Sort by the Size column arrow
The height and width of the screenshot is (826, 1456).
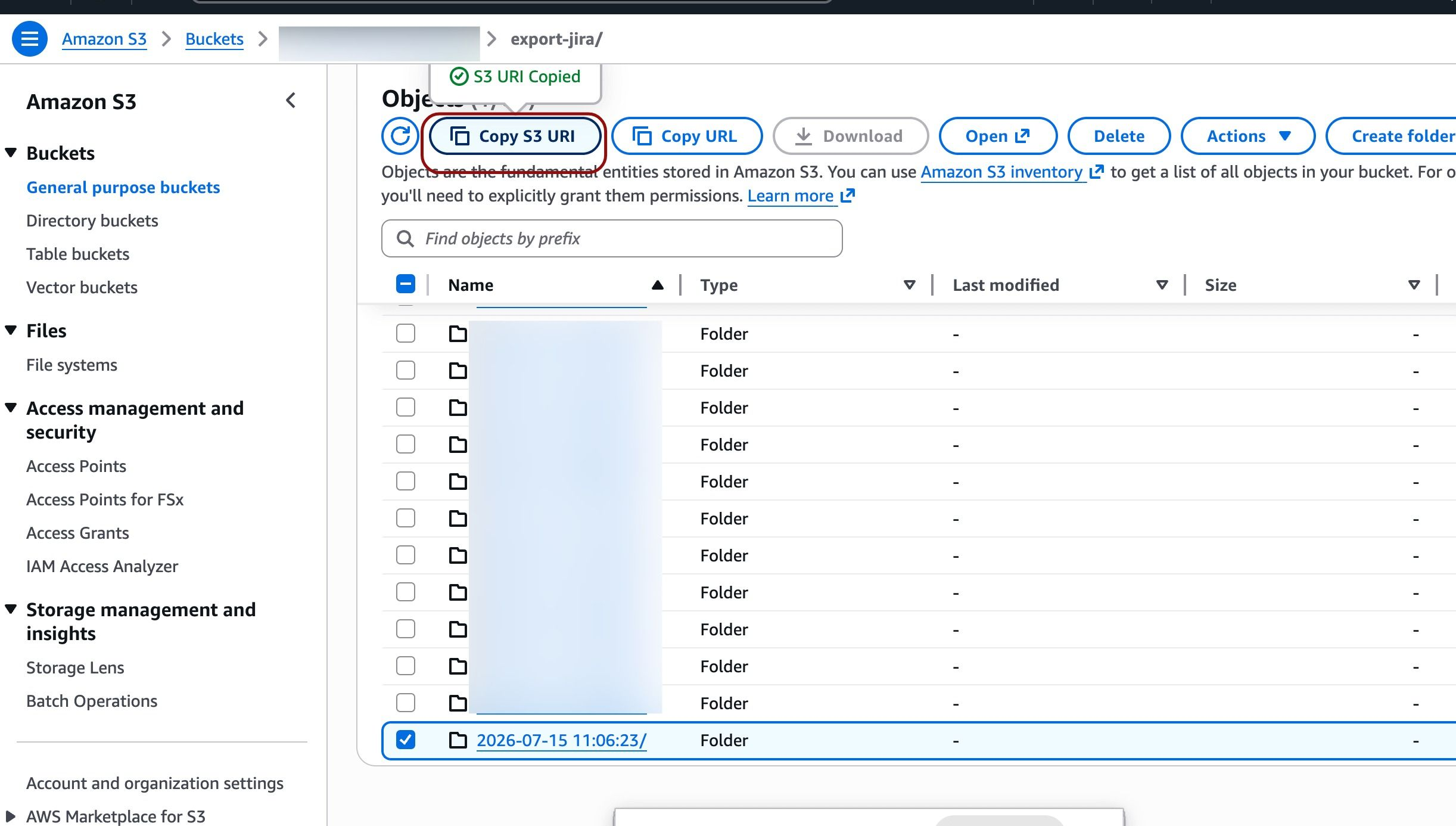1414,285
